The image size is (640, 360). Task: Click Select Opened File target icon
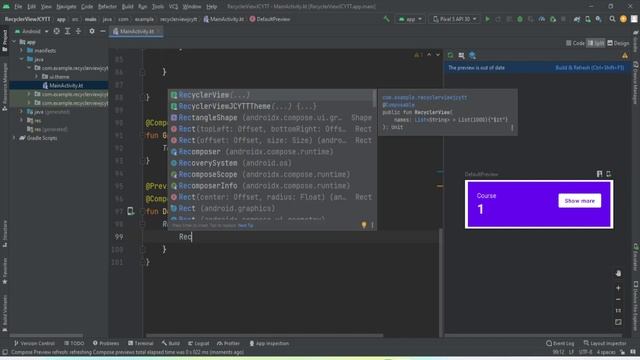click(x=56, y=31)
